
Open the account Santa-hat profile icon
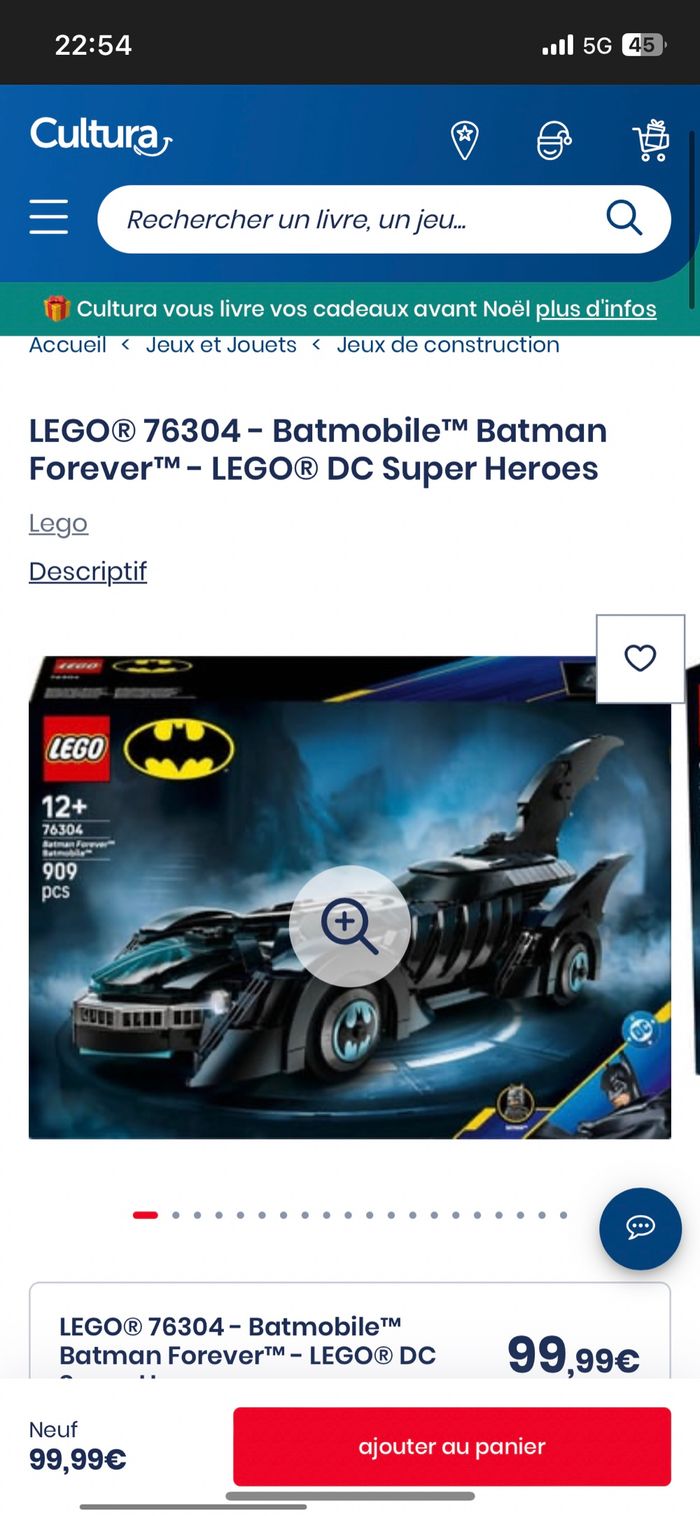[554, 141]
